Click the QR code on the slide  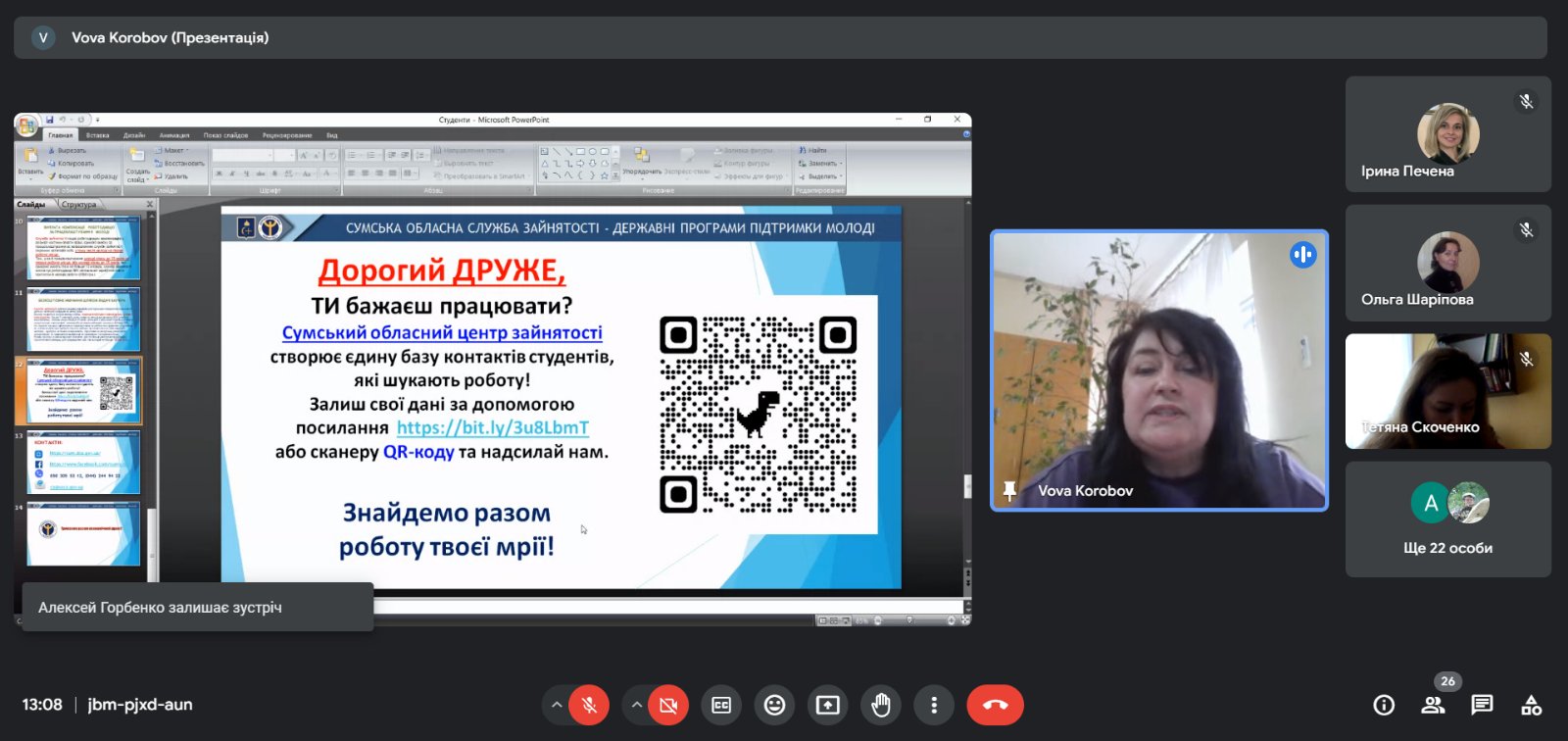point(759,415)
